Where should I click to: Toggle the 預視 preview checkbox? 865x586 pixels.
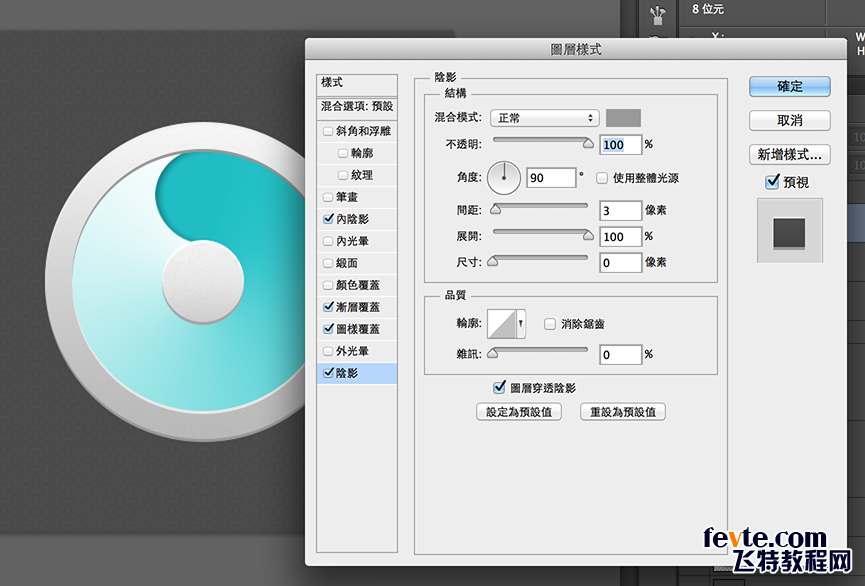[x=772, y=182]
